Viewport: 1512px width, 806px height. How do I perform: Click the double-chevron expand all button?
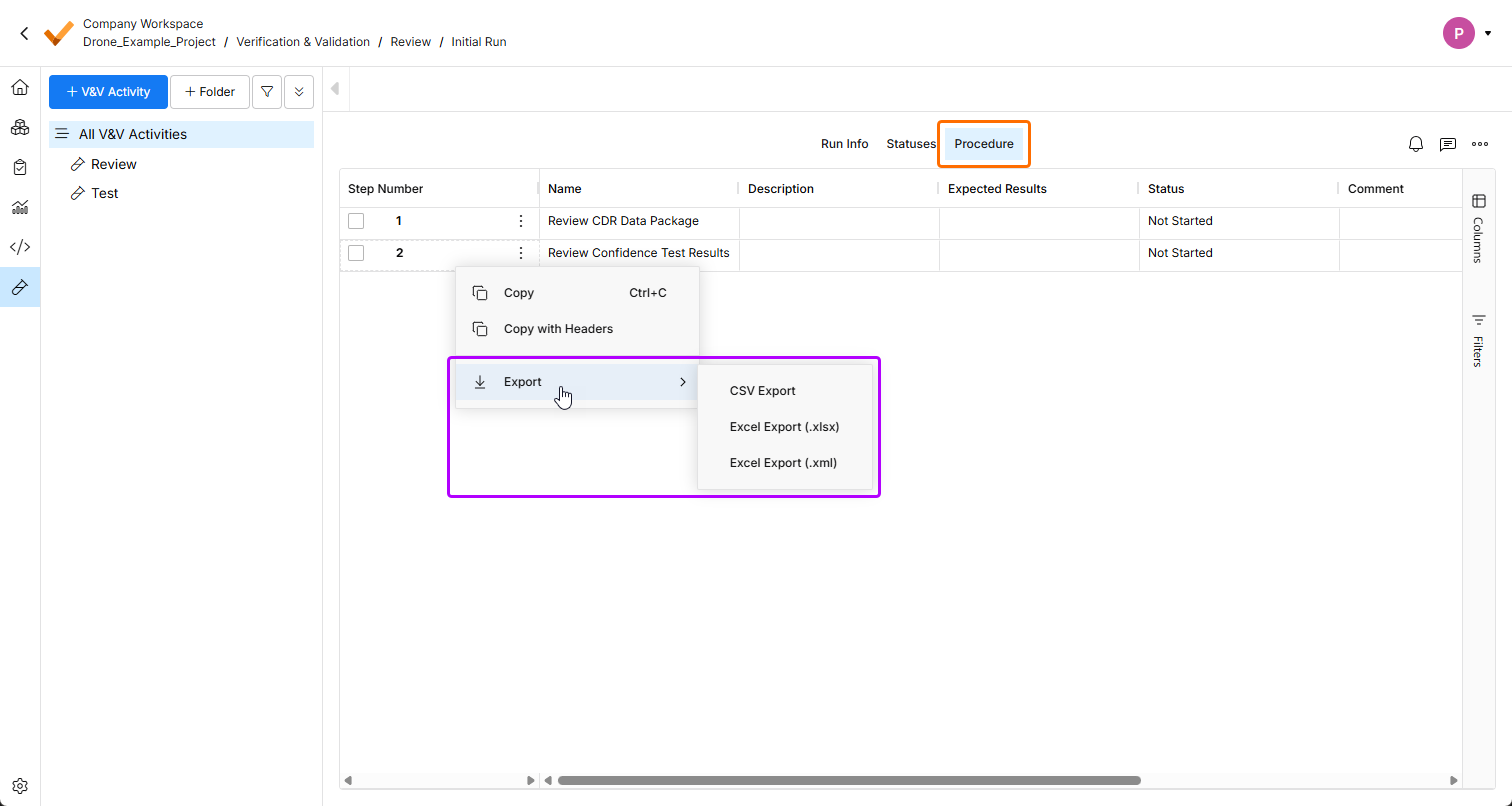(299, 92)
